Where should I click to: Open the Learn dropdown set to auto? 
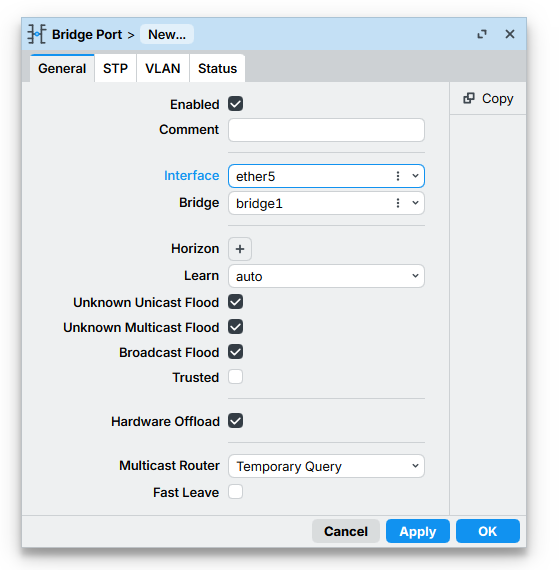[x=326, y=276]
